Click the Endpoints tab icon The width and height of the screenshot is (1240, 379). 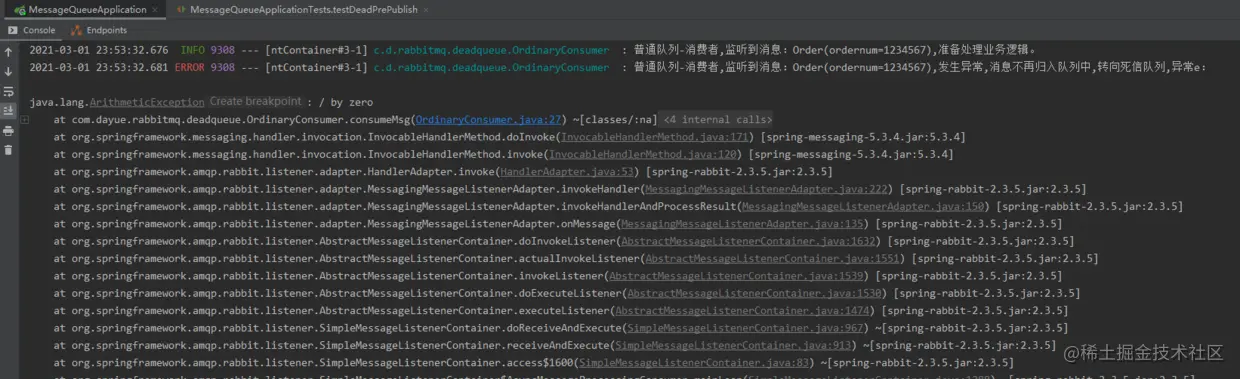point(77,30)
